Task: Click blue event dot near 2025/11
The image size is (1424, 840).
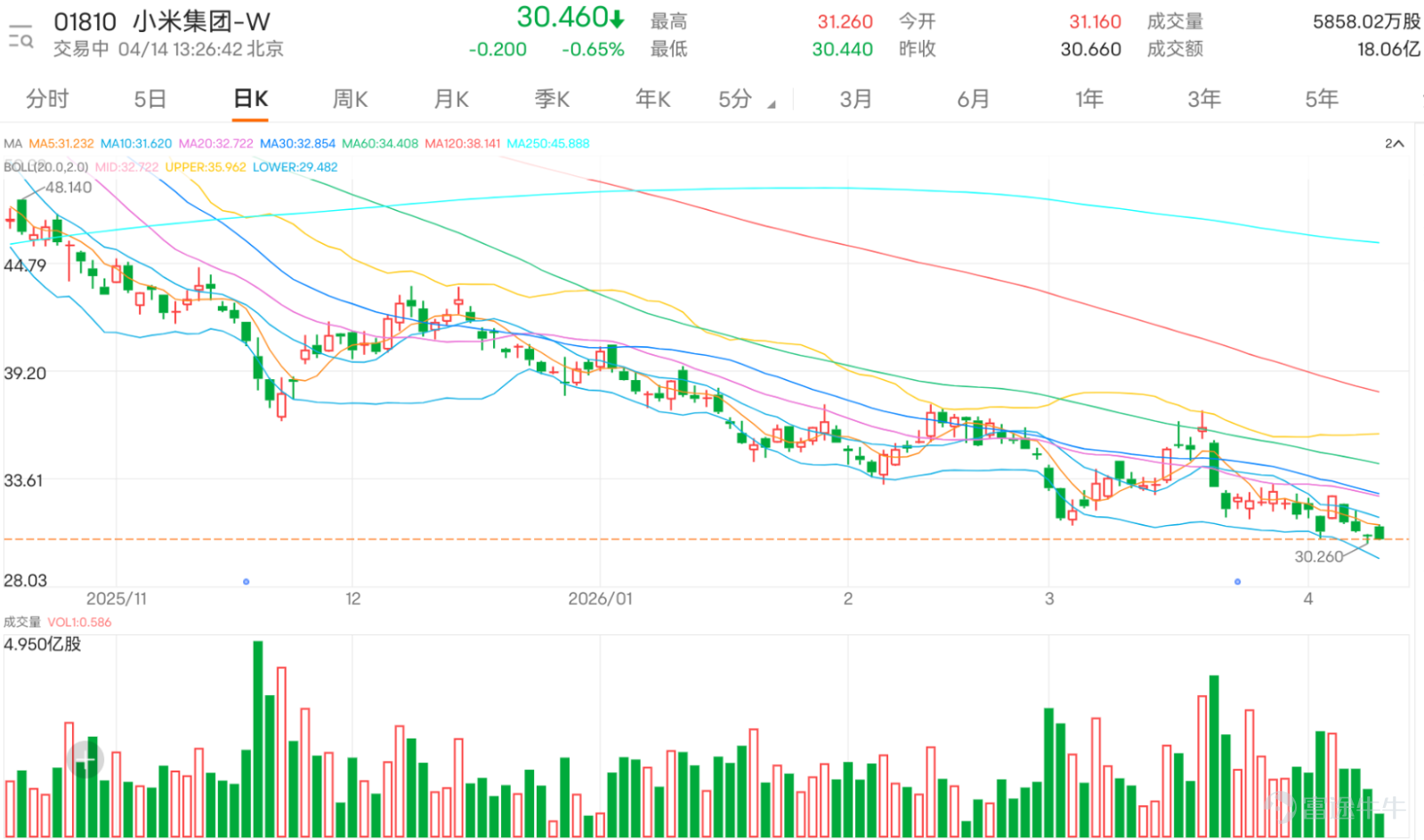Action: [x=247, y=581]
